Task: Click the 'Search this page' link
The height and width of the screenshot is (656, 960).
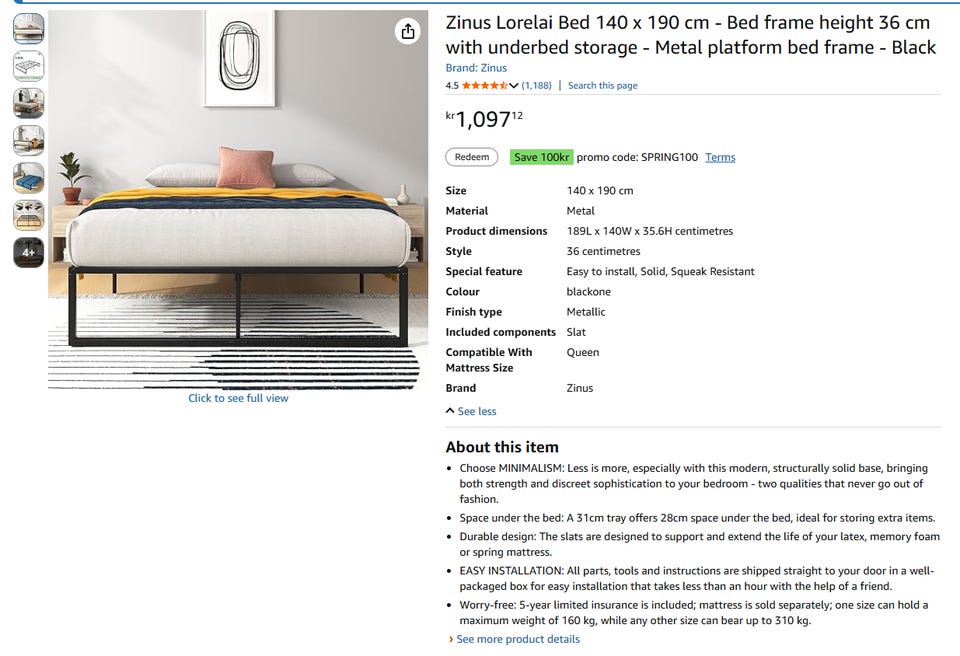Action: pos(602,86)
